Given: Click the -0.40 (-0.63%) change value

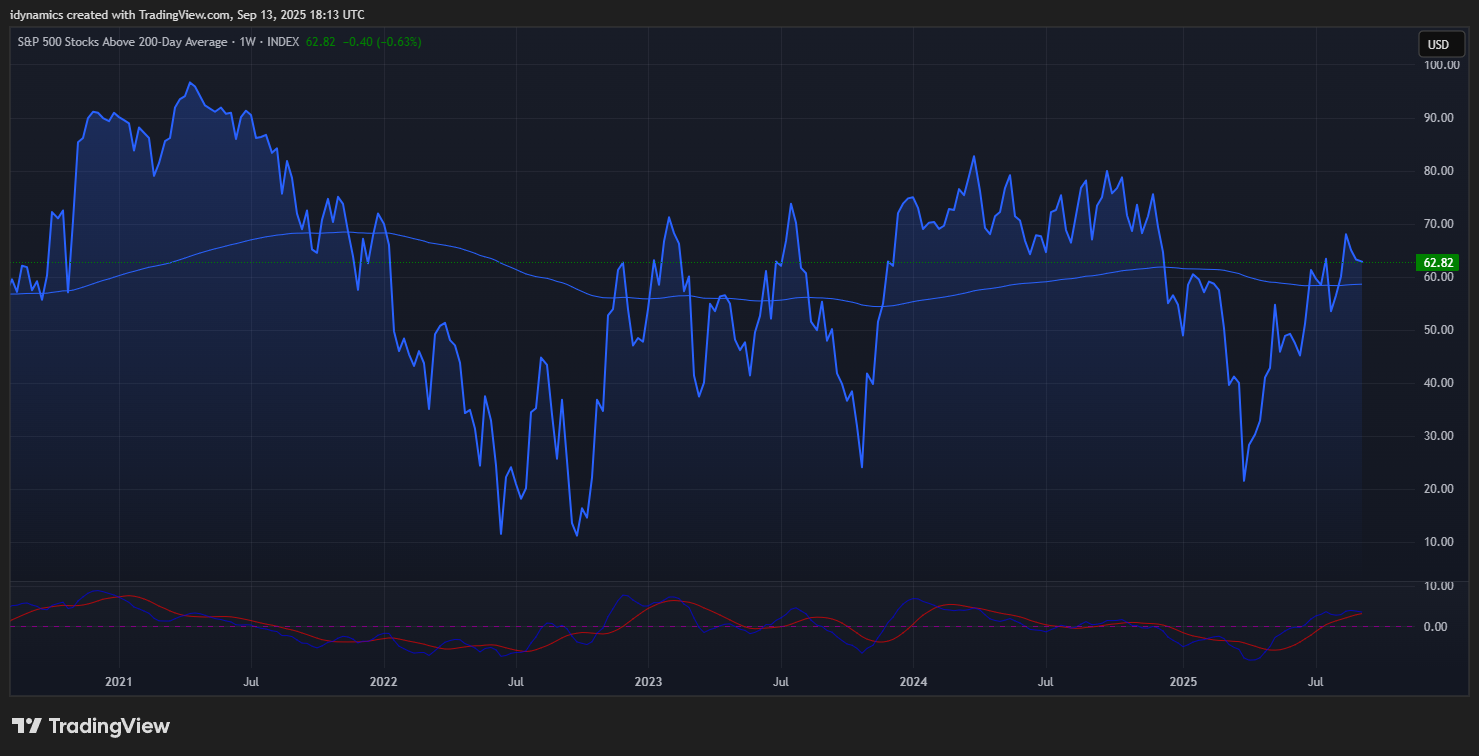Looking at the screenshot, I should tap(382, 42).
